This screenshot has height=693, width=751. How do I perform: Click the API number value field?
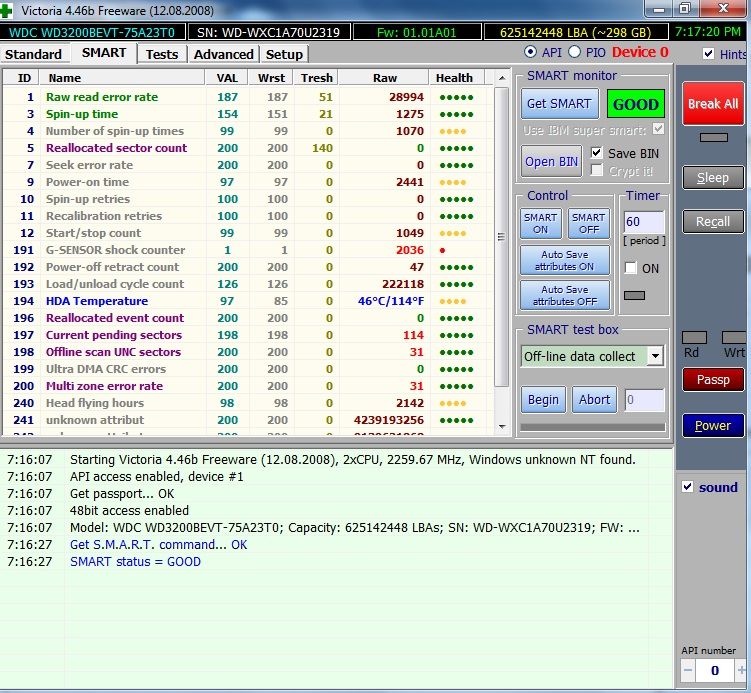(x=714, y=670)
